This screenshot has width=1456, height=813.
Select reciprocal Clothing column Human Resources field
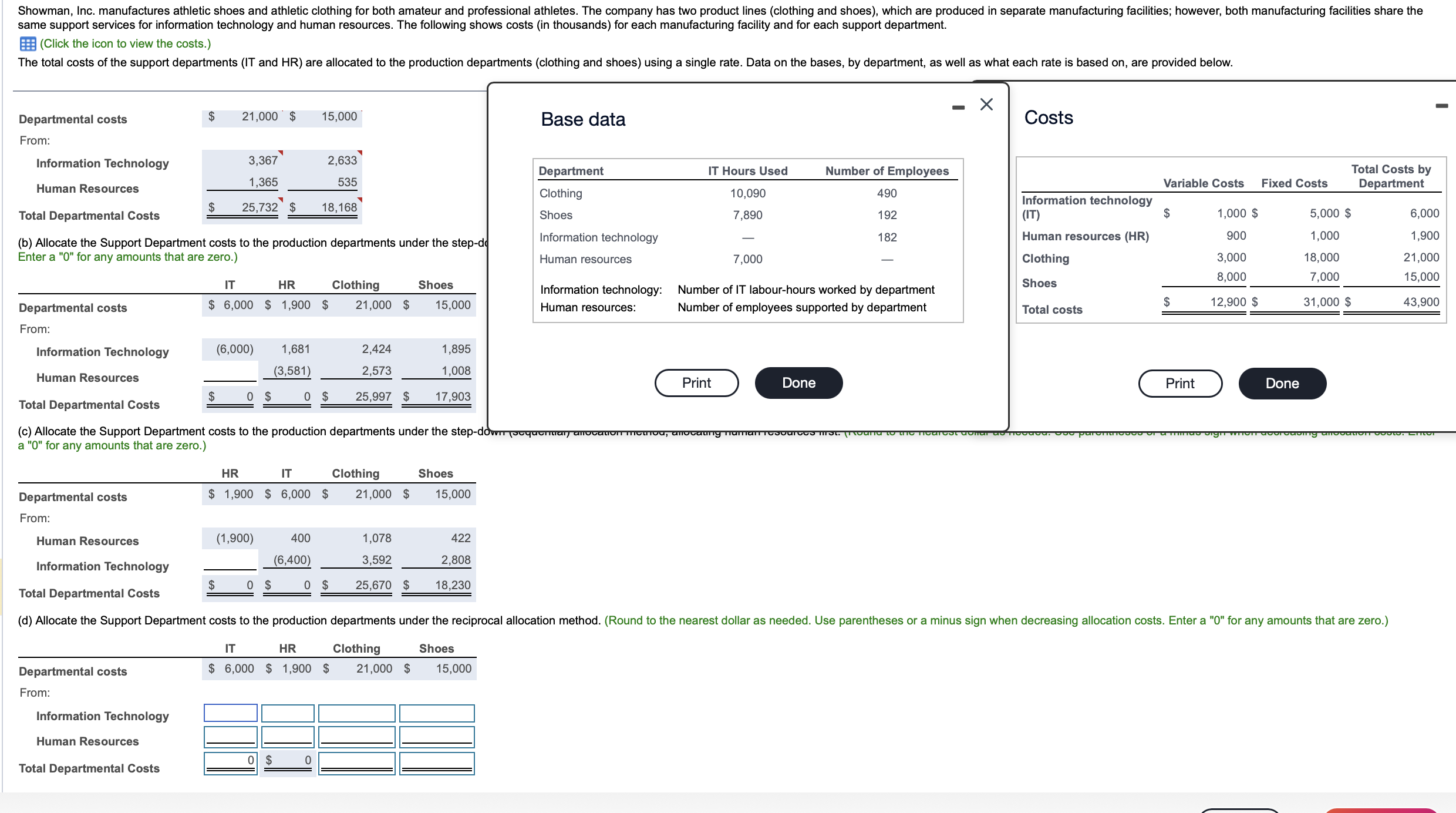click(x=356, y=737)
